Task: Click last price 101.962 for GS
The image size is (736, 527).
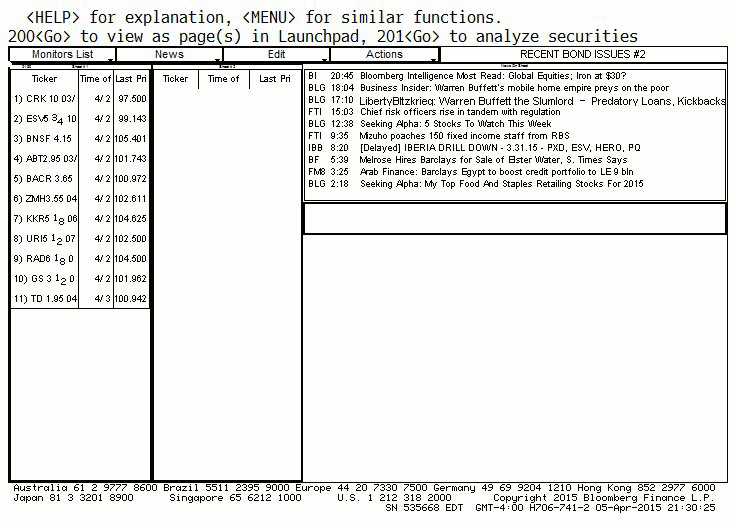Action: click(131, 279)
